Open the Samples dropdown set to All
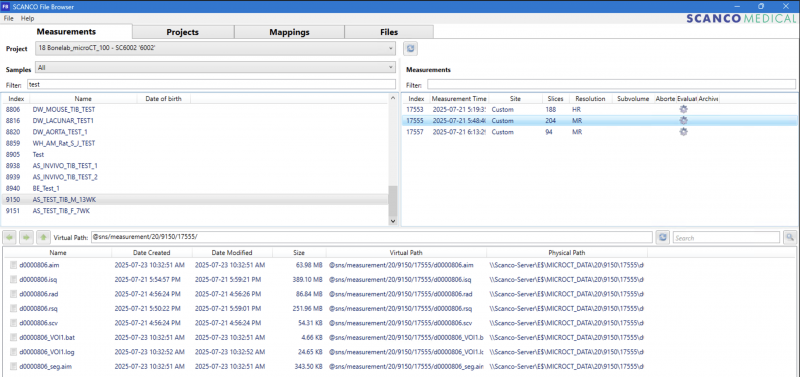This screenshot has height=377, width=800. 215,68
